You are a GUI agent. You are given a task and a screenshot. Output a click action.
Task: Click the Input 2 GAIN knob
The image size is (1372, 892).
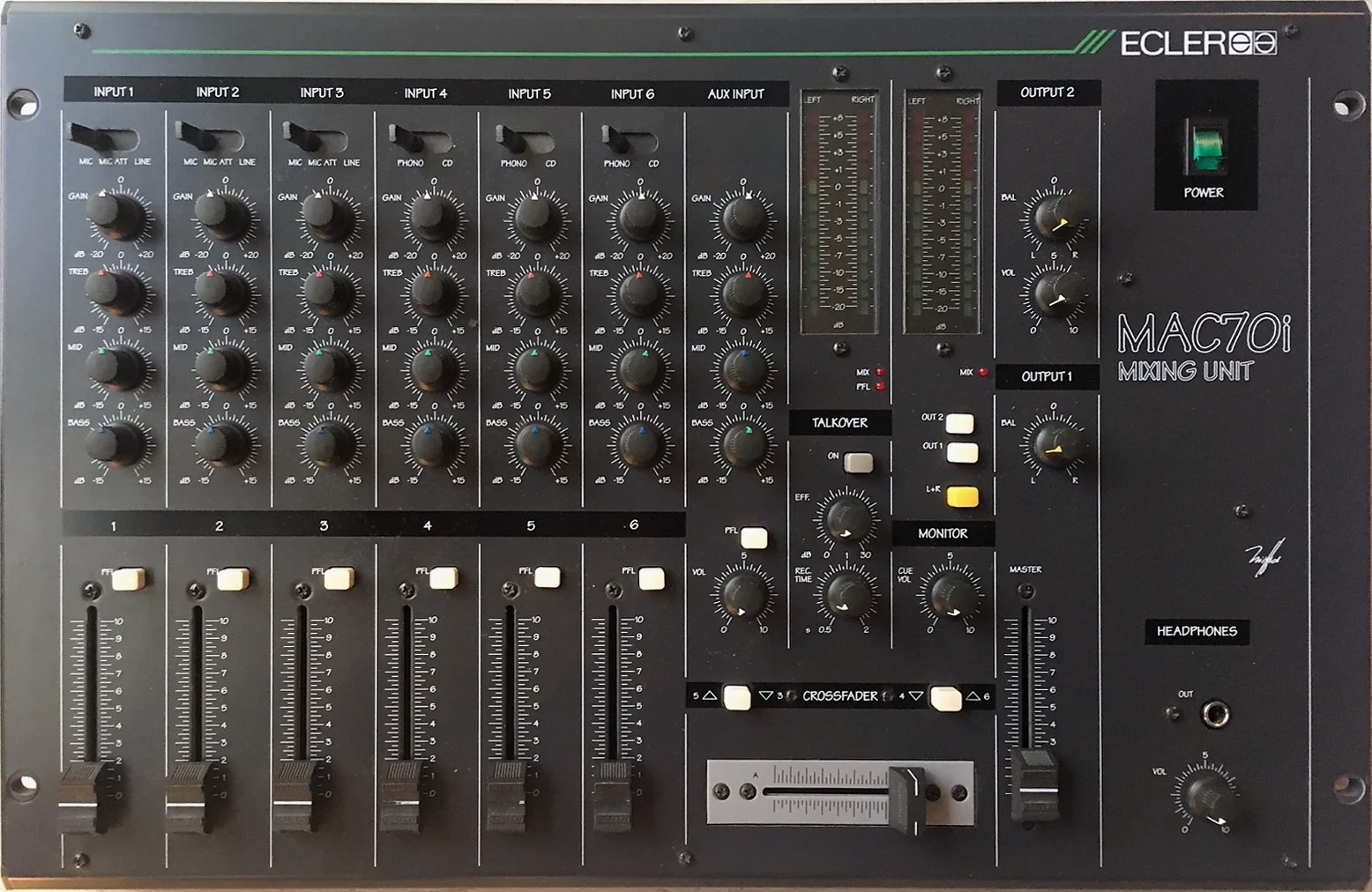click(x=222, y=215)
